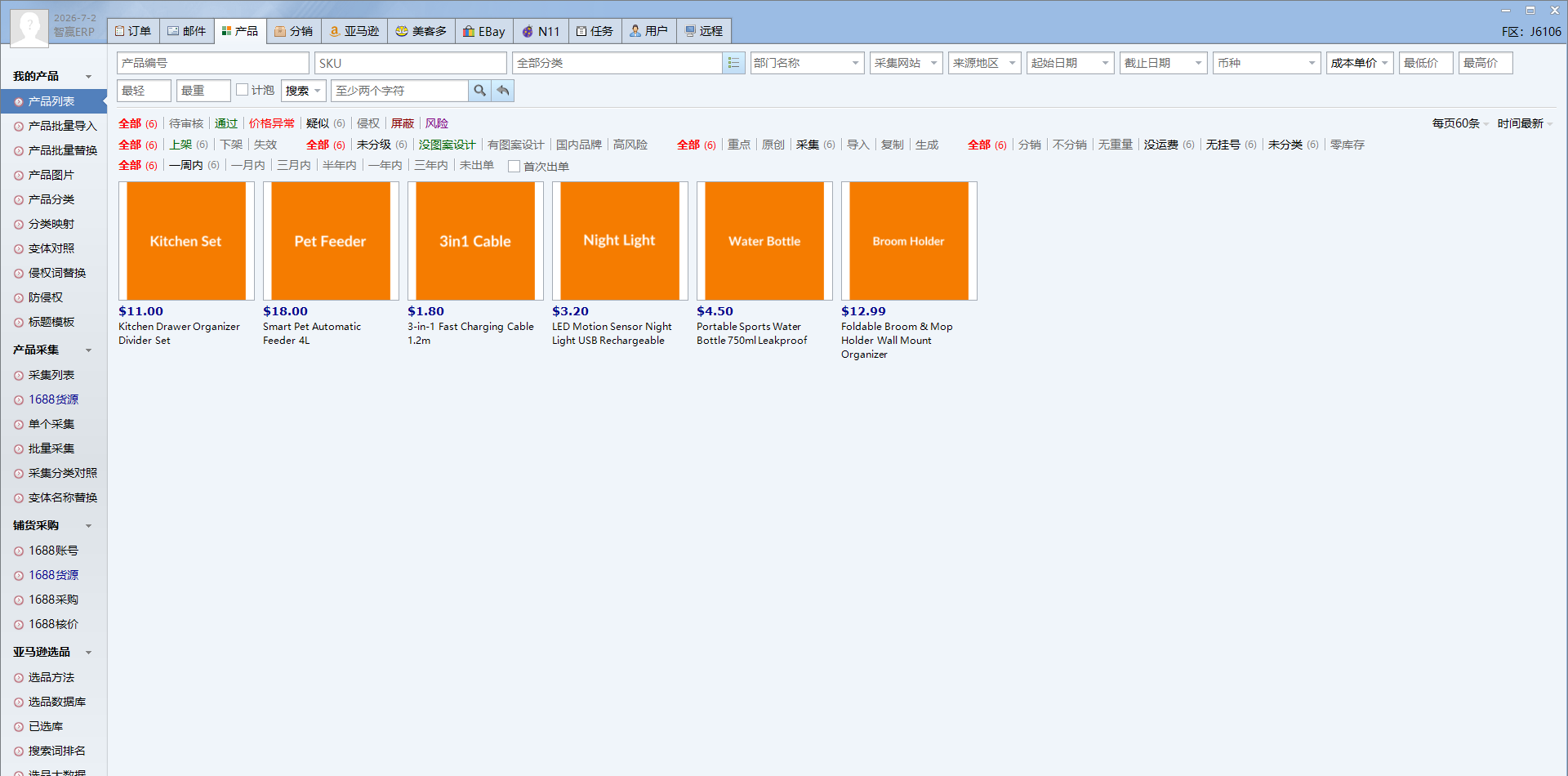Collapse the 我的产品 sidebar section
Screen dimensions: 1568x776
(x=88, y=77)
